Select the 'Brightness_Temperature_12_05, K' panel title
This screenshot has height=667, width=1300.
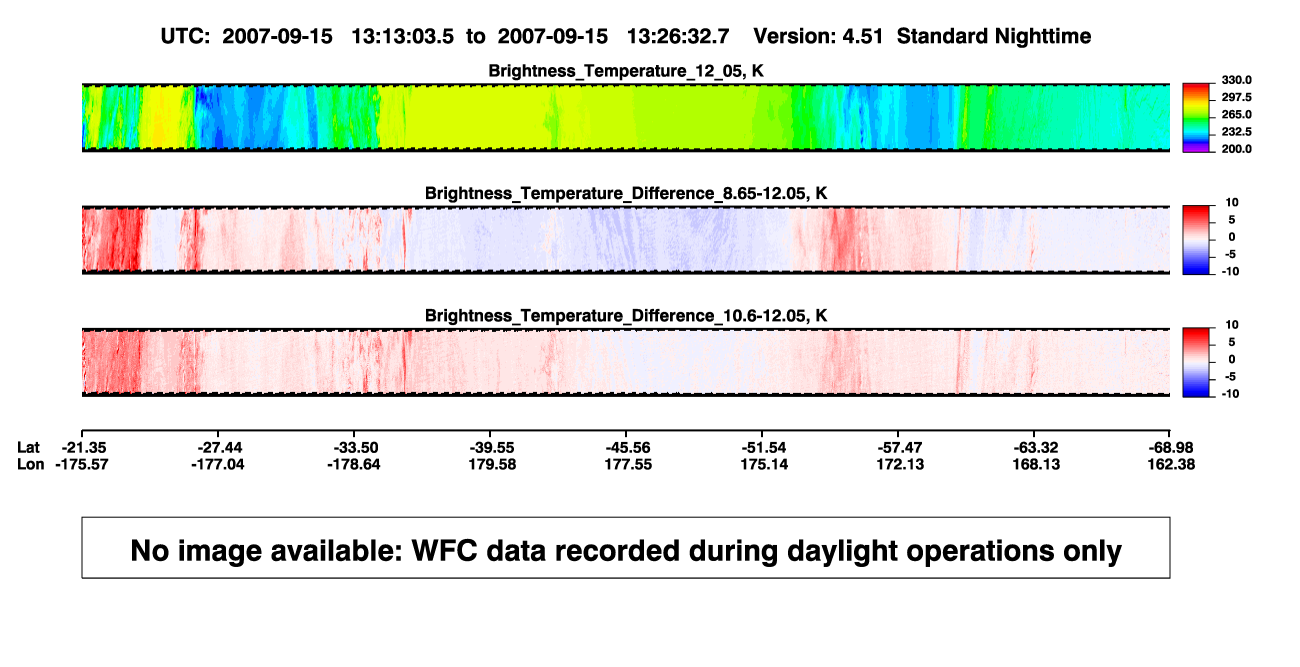tap(626, 71)
